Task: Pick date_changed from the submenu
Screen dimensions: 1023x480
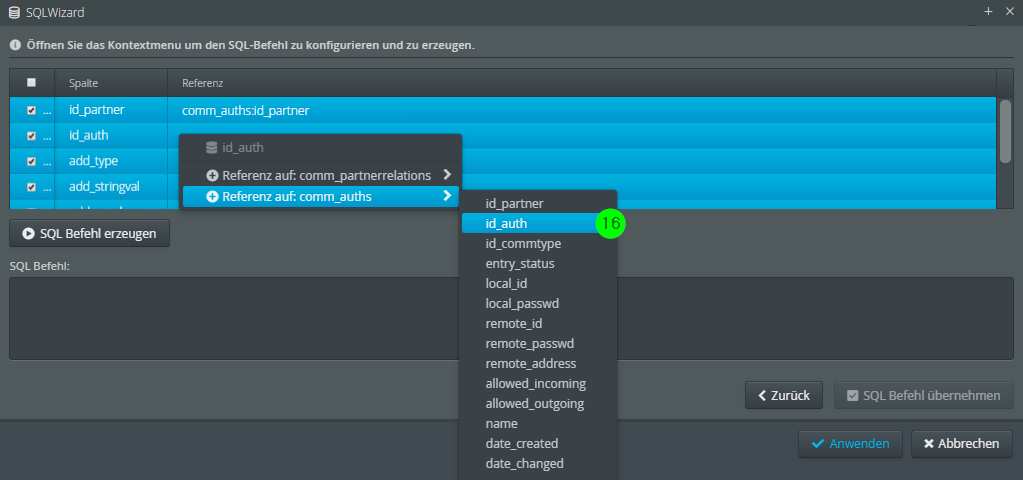Action: coord(539,464)
